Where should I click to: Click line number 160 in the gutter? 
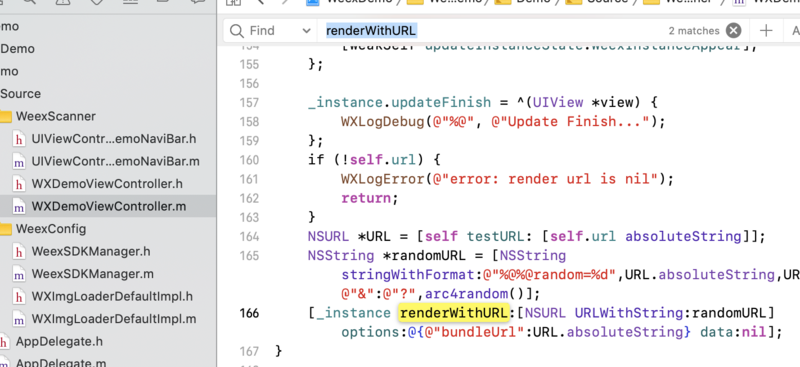[x=249, y=160]
